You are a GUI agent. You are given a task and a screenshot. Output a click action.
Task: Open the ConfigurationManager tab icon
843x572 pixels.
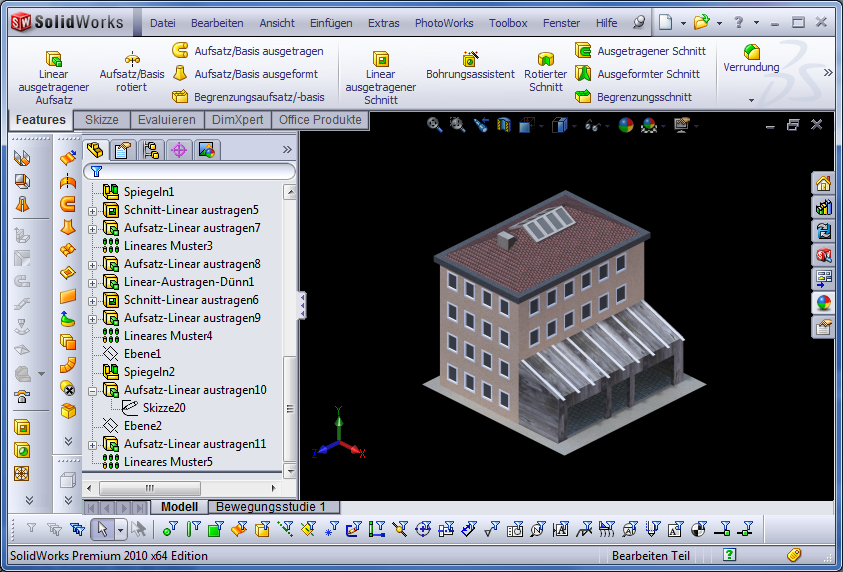coord(151,150)
